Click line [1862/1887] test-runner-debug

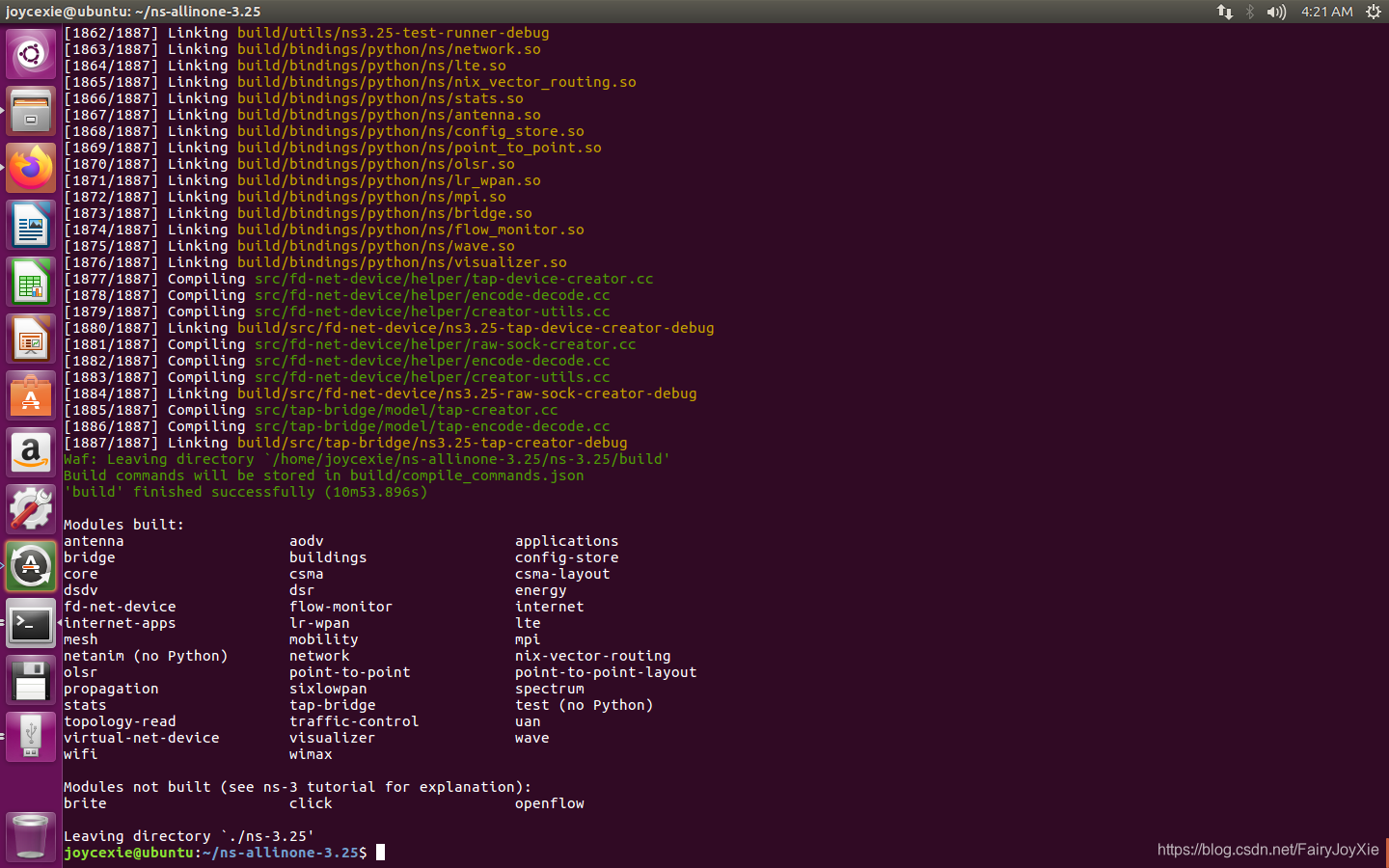[307, 33]
